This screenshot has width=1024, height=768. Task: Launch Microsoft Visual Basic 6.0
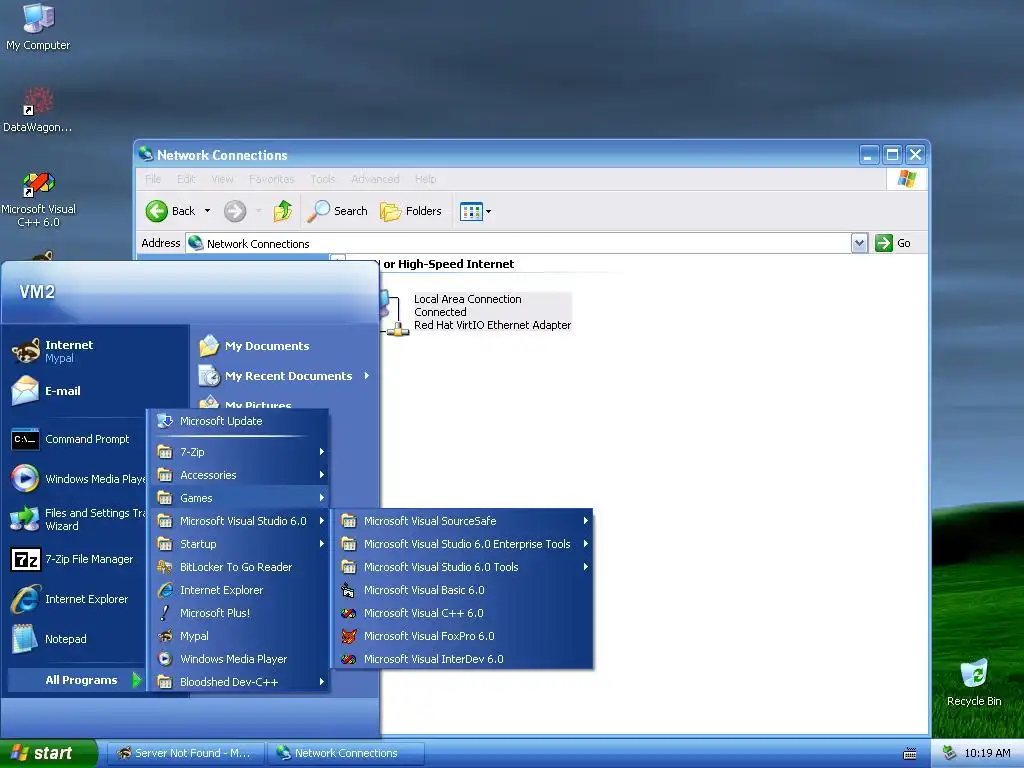coord(464,590)
